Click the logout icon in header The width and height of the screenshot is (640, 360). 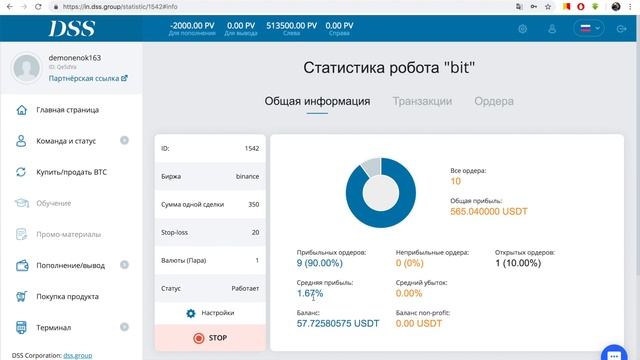pyautogui.click(x=622, y=29)
